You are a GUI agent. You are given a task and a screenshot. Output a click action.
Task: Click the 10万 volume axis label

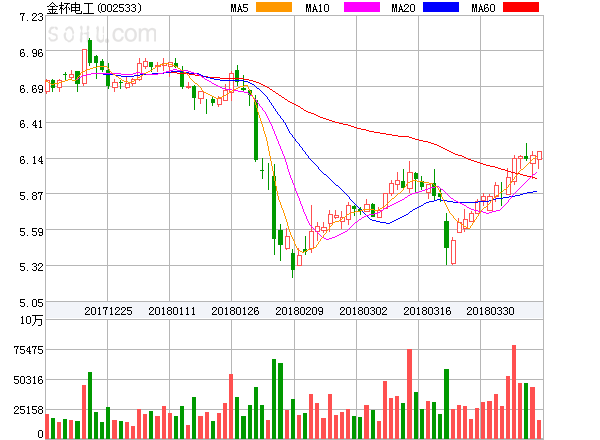pos(31,320)
